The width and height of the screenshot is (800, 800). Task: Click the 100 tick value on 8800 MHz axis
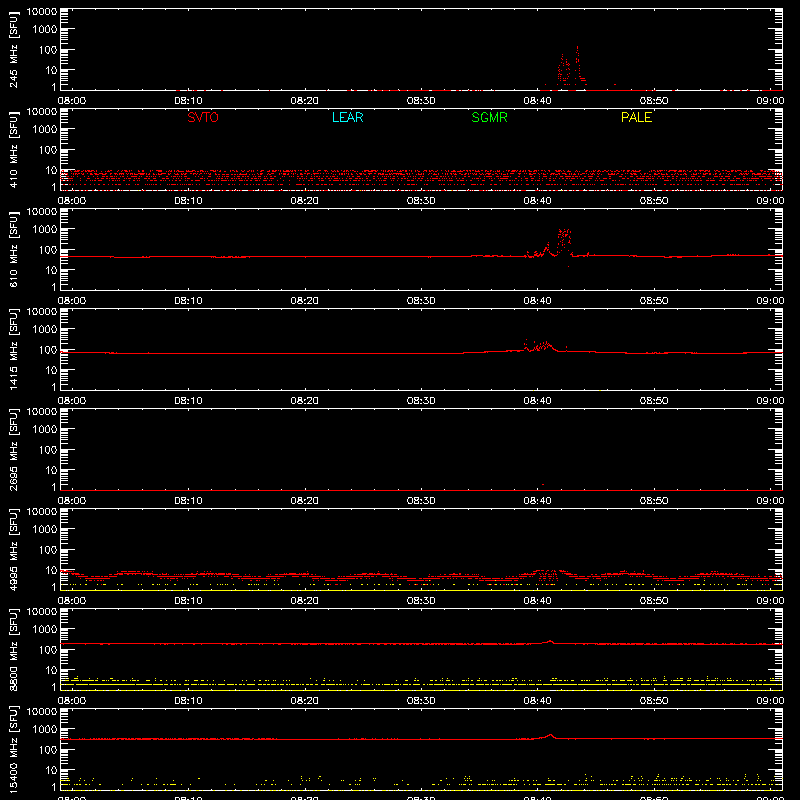[48, 650]
